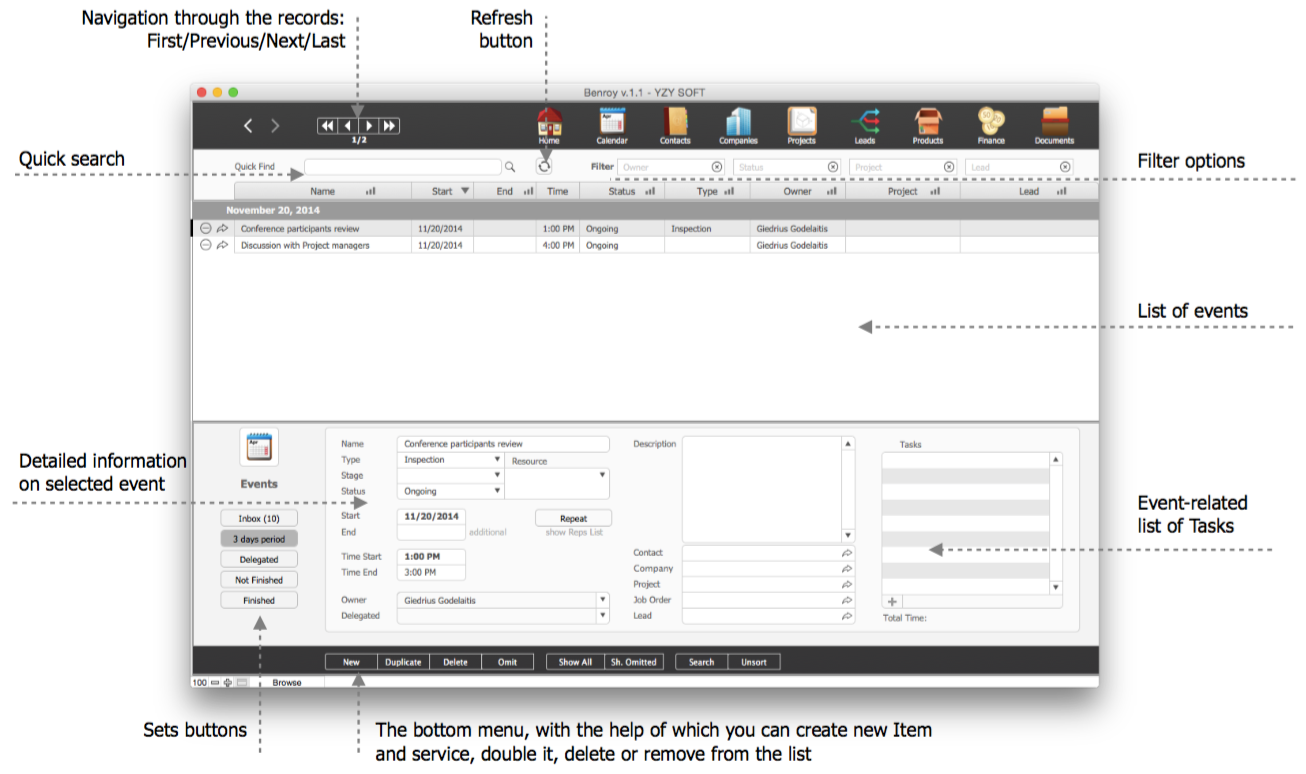Open the Calendar module icon
The width and height of the screenshot is (1306, 774).
tap(612, 123)
